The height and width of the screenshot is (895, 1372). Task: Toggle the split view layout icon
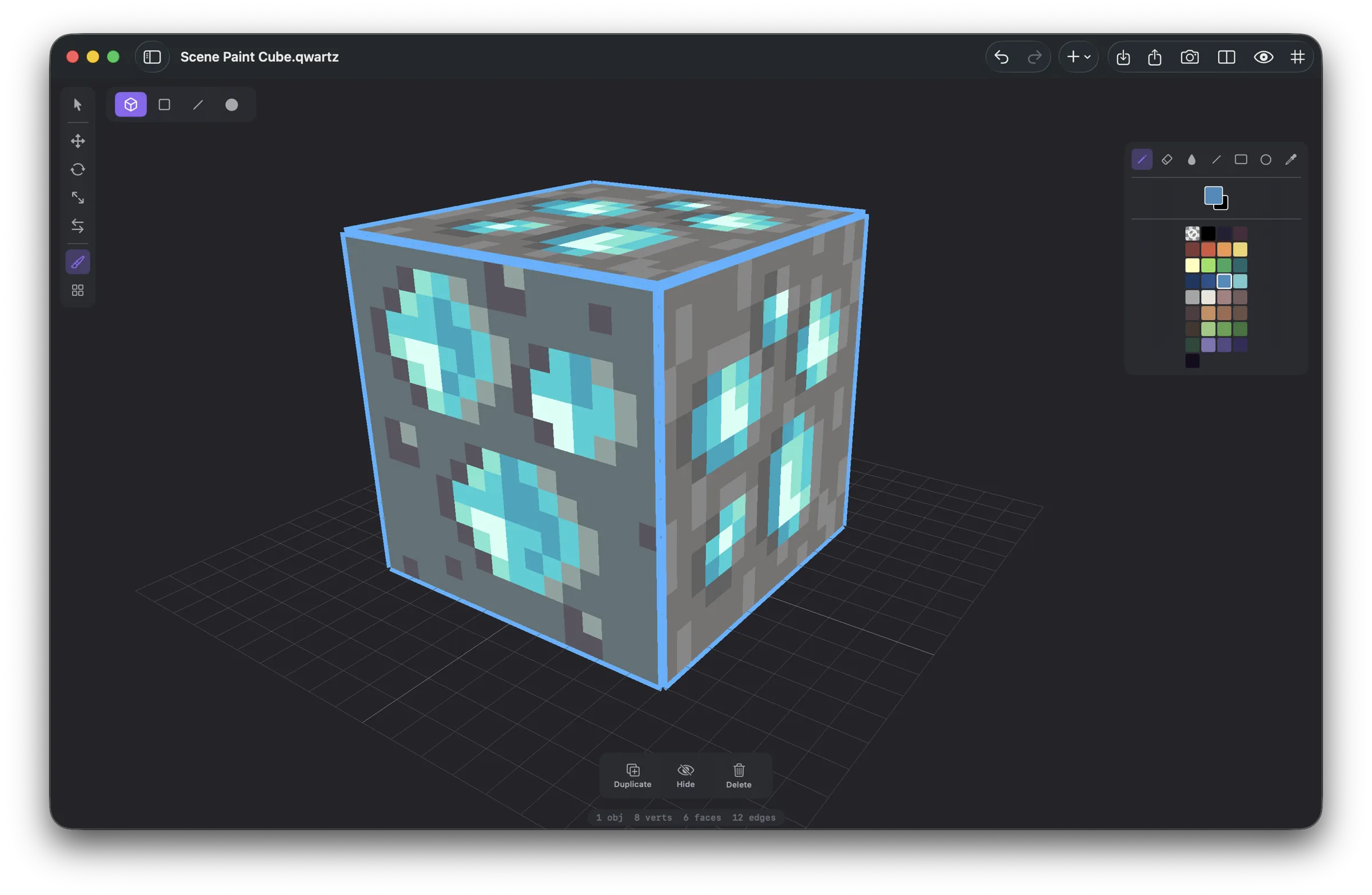(1226, 57)
